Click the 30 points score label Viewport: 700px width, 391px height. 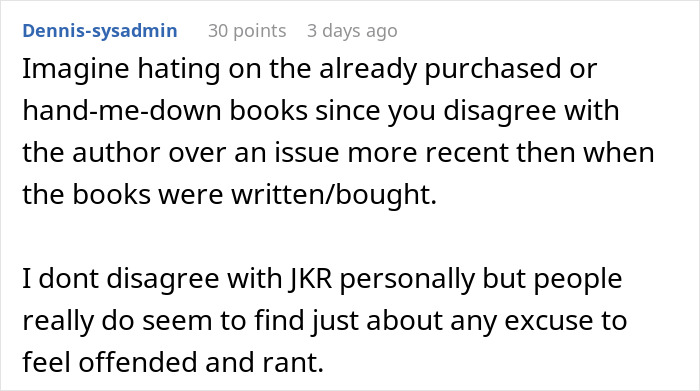pos(247,31)
